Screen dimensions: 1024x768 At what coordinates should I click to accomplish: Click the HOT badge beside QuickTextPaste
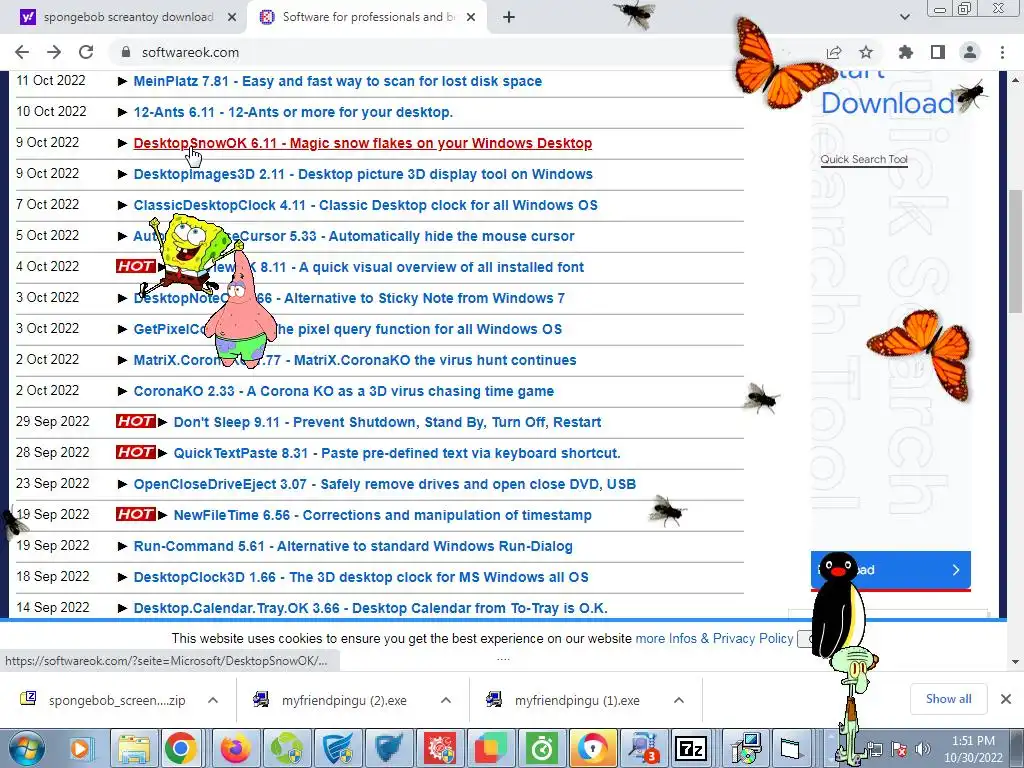[136, 453]
